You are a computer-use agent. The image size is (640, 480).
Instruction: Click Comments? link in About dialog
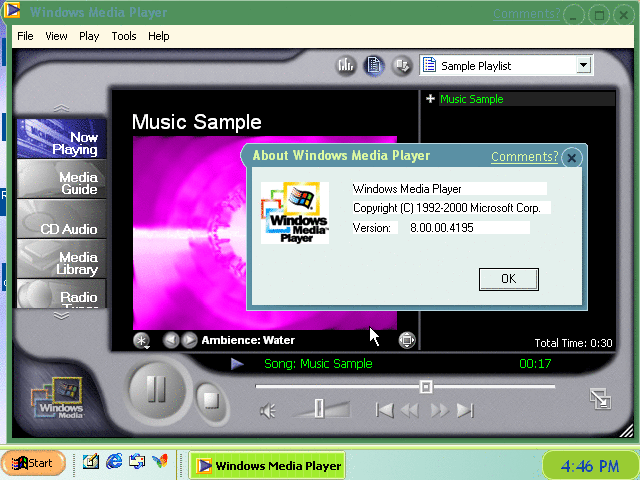pos(524,157)
